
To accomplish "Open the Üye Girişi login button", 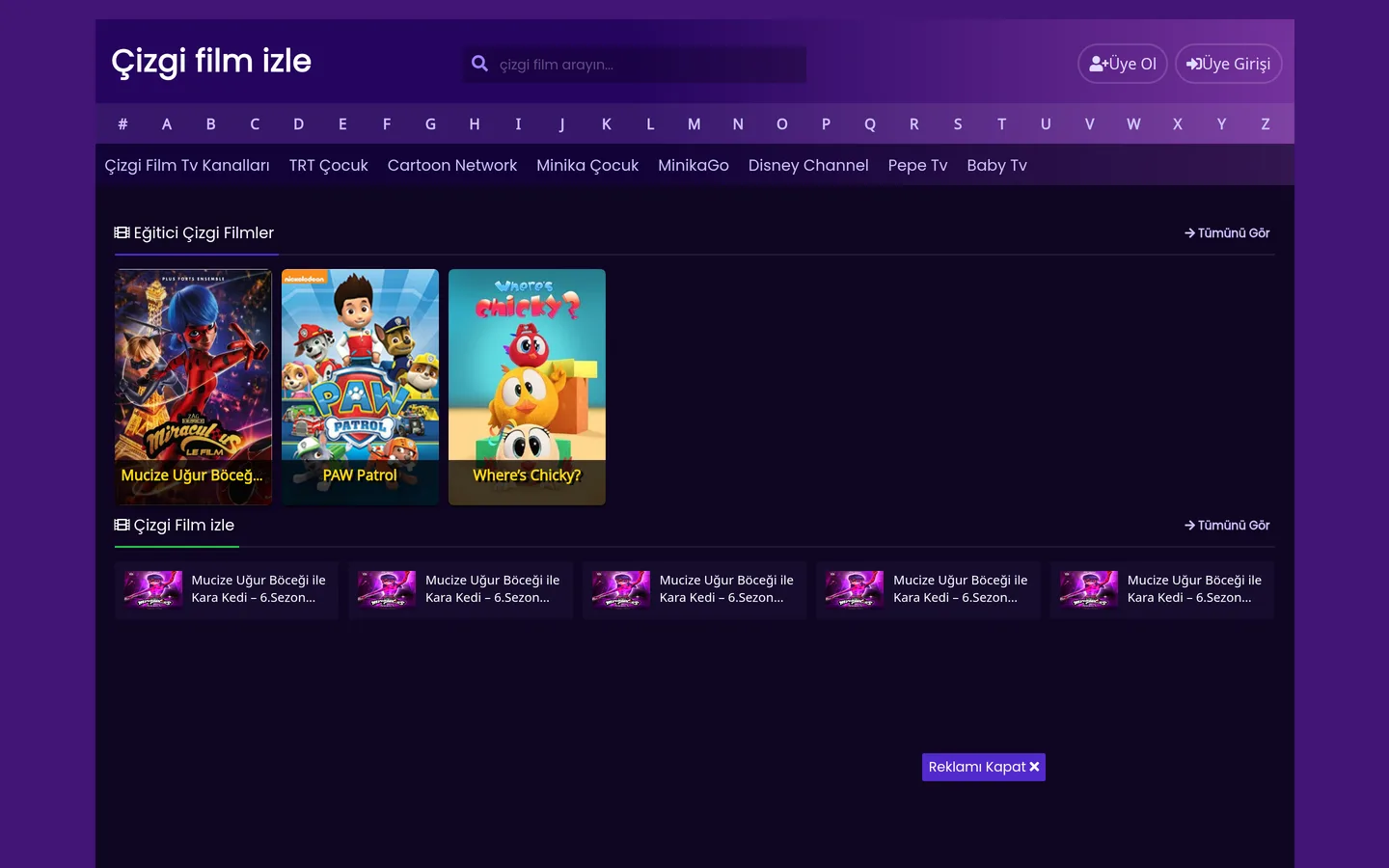I will (x=1229, y=64).
